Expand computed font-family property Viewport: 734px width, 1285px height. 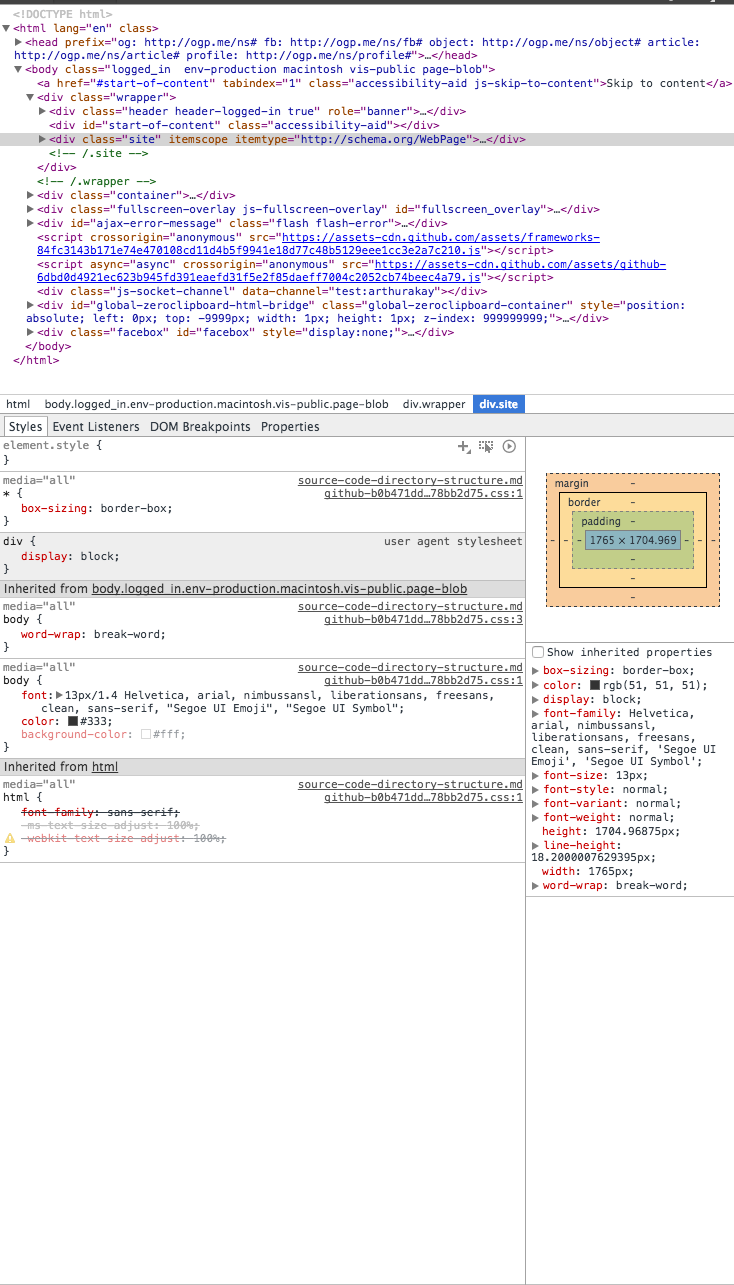point(535,714)
